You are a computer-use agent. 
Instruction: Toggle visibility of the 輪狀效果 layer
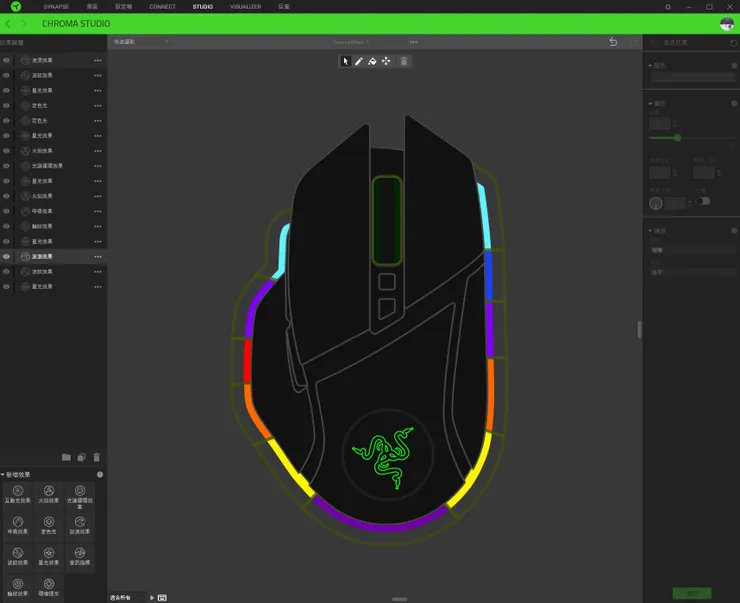(x=6, y=226)
